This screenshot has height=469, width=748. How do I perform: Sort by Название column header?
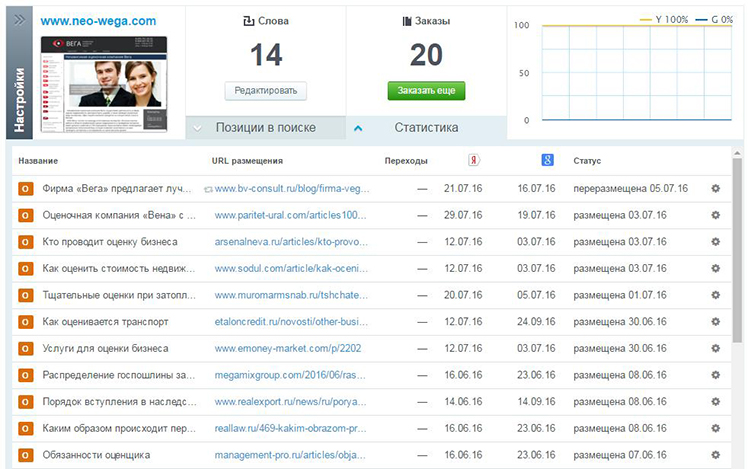click(x=38, y=161)
